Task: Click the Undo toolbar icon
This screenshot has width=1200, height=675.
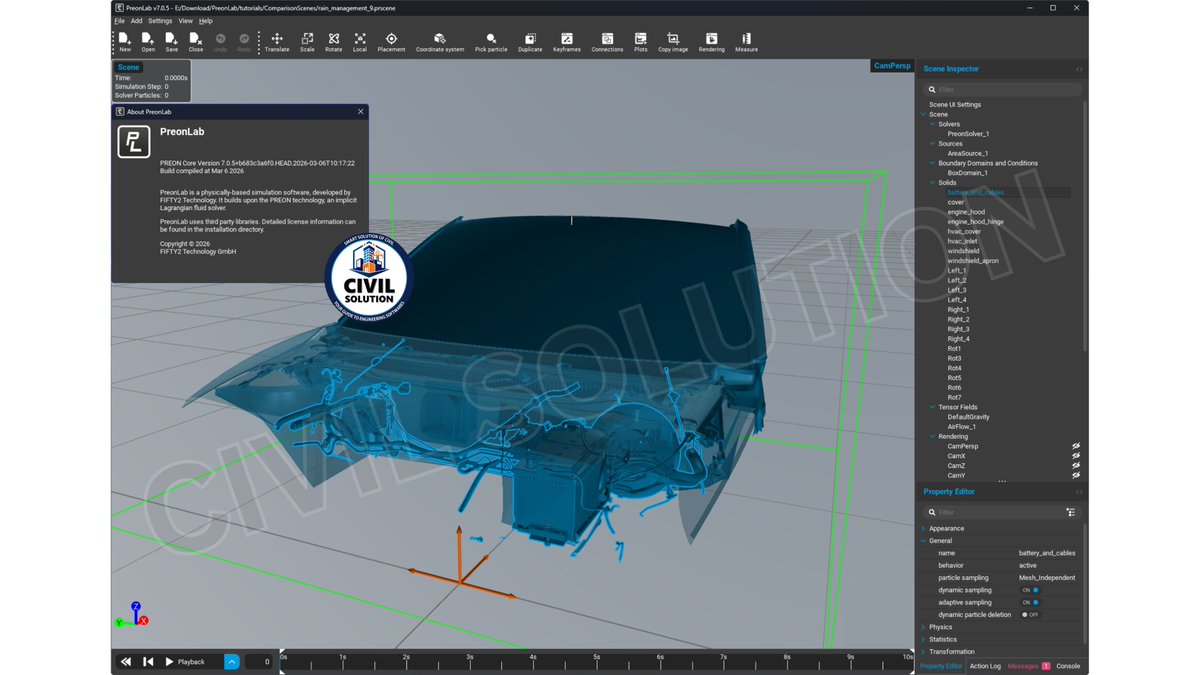Action: (220, 42)
